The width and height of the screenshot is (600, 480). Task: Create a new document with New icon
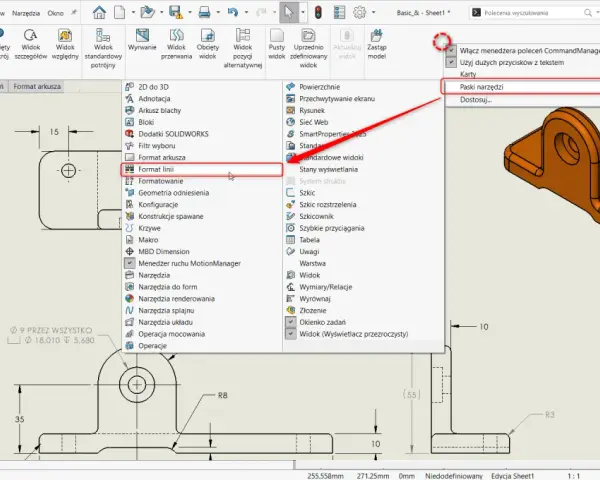[x=120, y=12]
